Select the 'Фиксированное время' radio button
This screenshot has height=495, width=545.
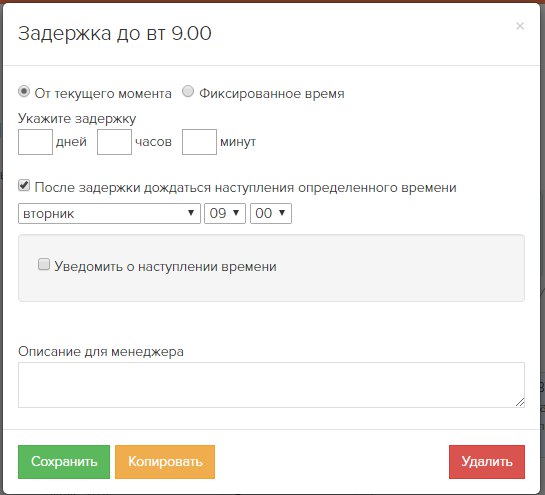click(188, 91)
